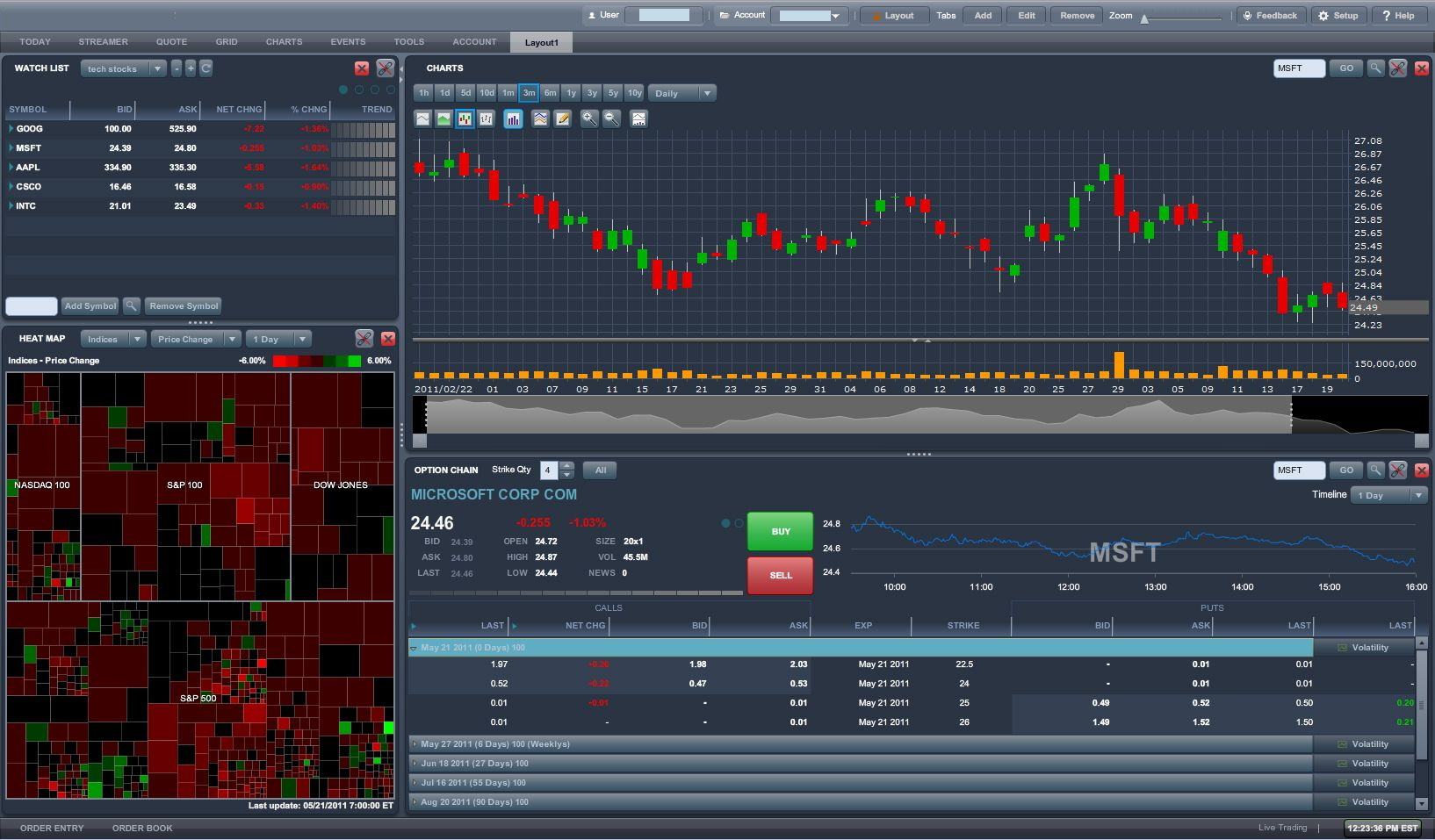This screenshot has width=1435, height=840.
Task: Select the mountain area chart type
Action: coord(443,118)
